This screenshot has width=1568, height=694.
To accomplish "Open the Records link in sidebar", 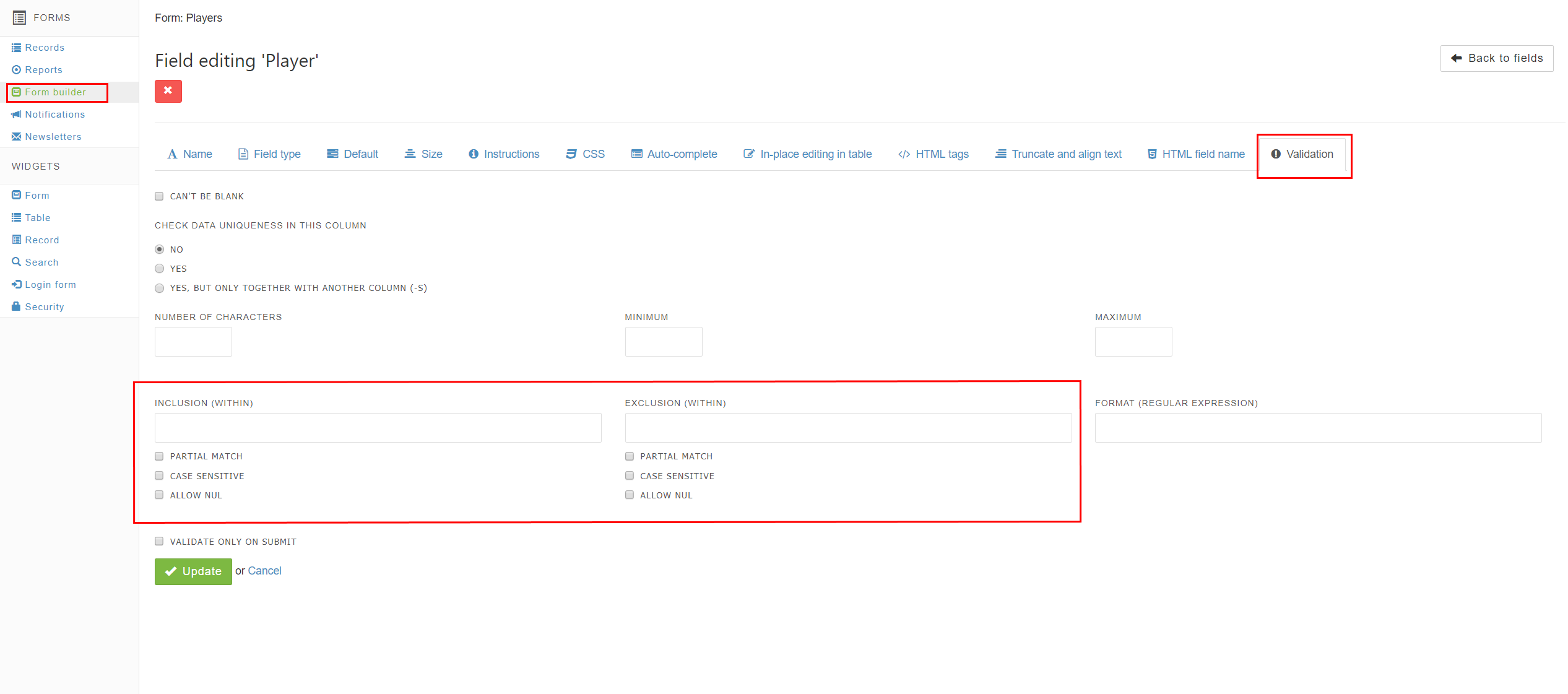I will click(x=45, y=48).
